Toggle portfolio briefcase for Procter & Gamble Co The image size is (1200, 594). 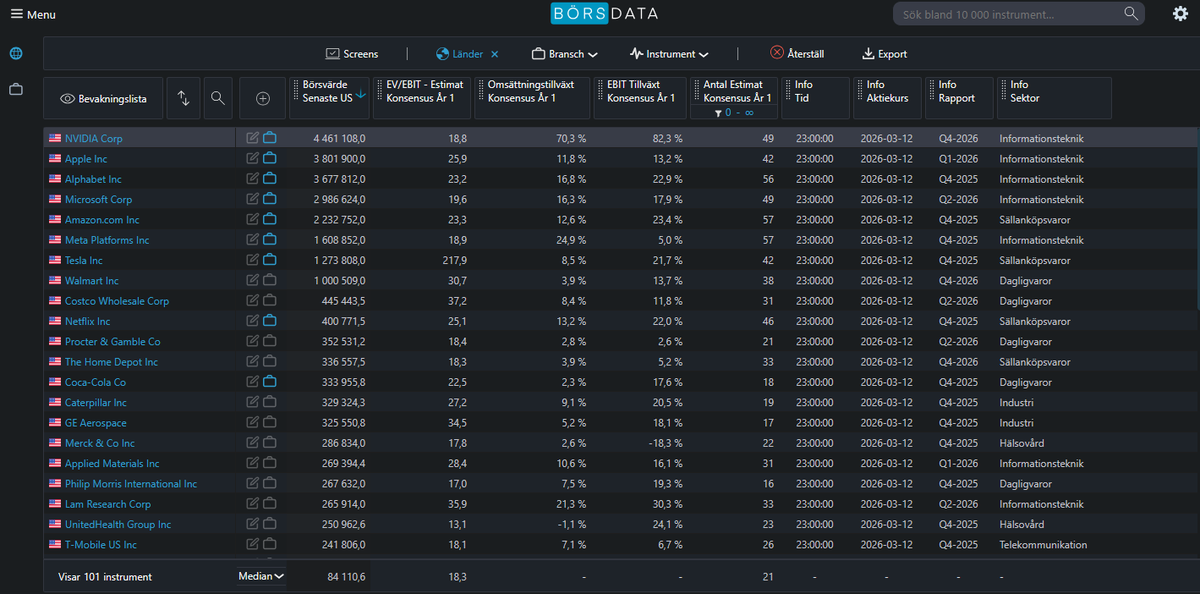click(270, 342)
